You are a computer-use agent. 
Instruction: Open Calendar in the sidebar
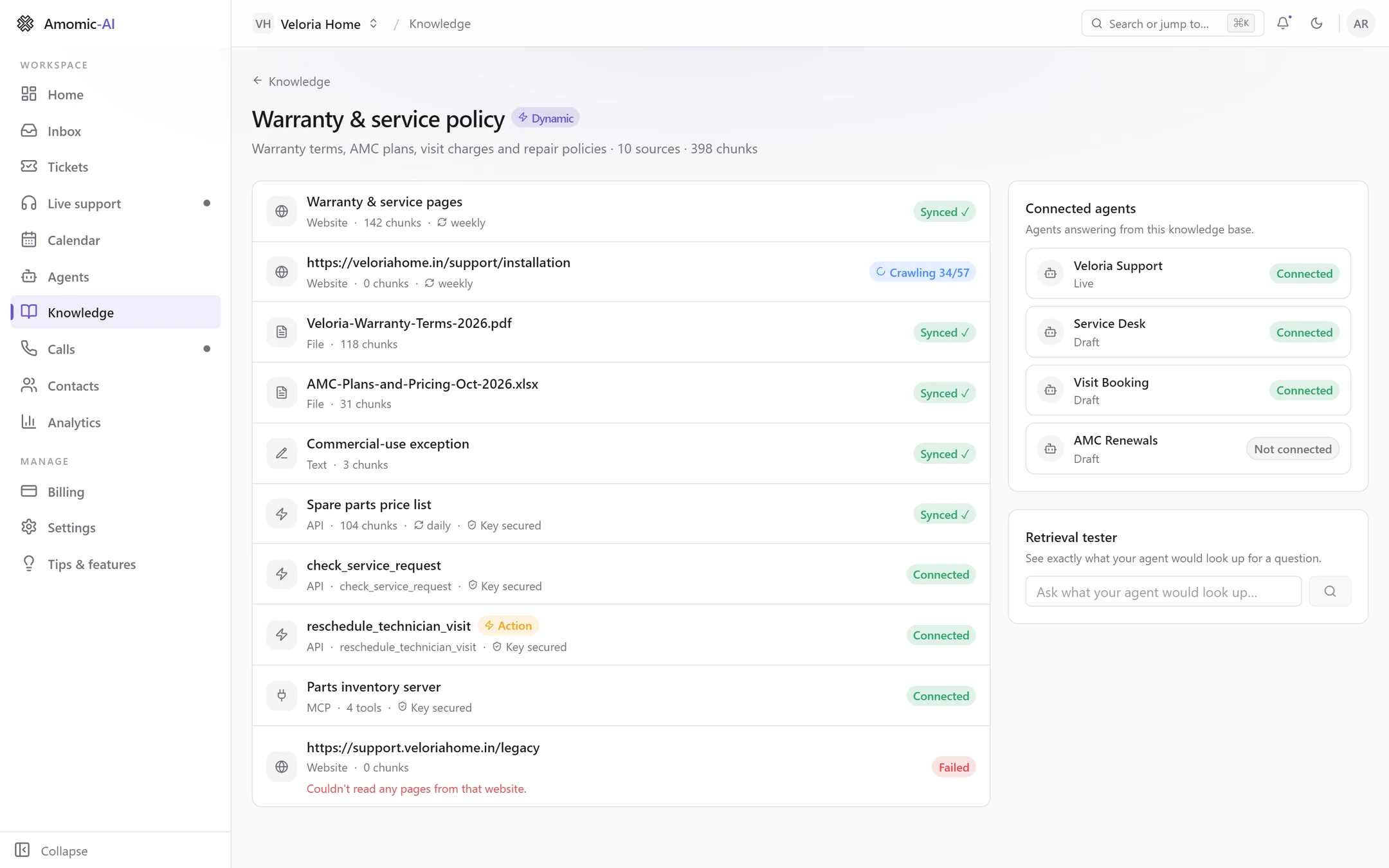(116, 240)
